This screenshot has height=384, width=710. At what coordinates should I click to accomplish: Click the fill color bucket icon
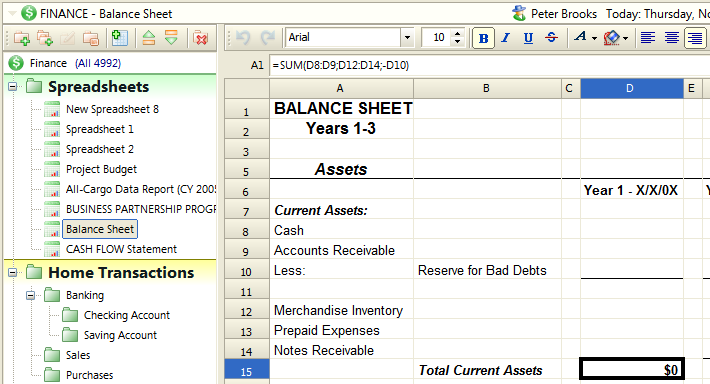click(612, 38)
